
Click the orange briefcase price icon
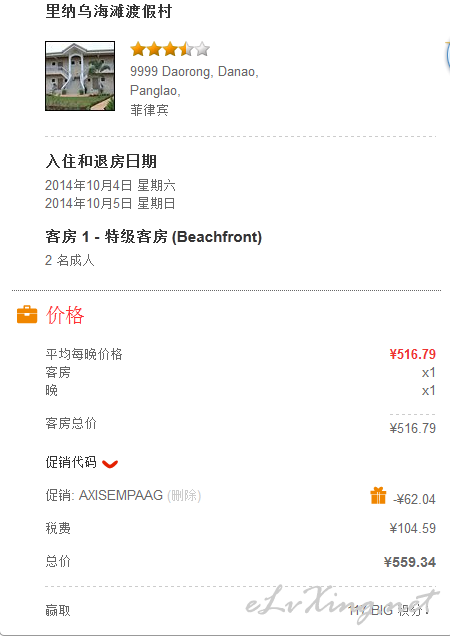[27, 315]
